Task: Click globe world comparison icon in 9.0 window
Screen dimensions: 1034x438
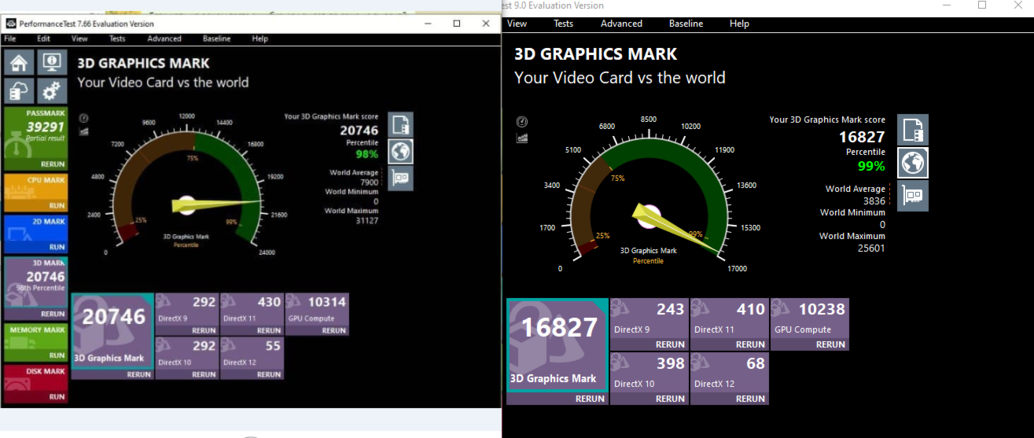Action: [x=913, y=163]
